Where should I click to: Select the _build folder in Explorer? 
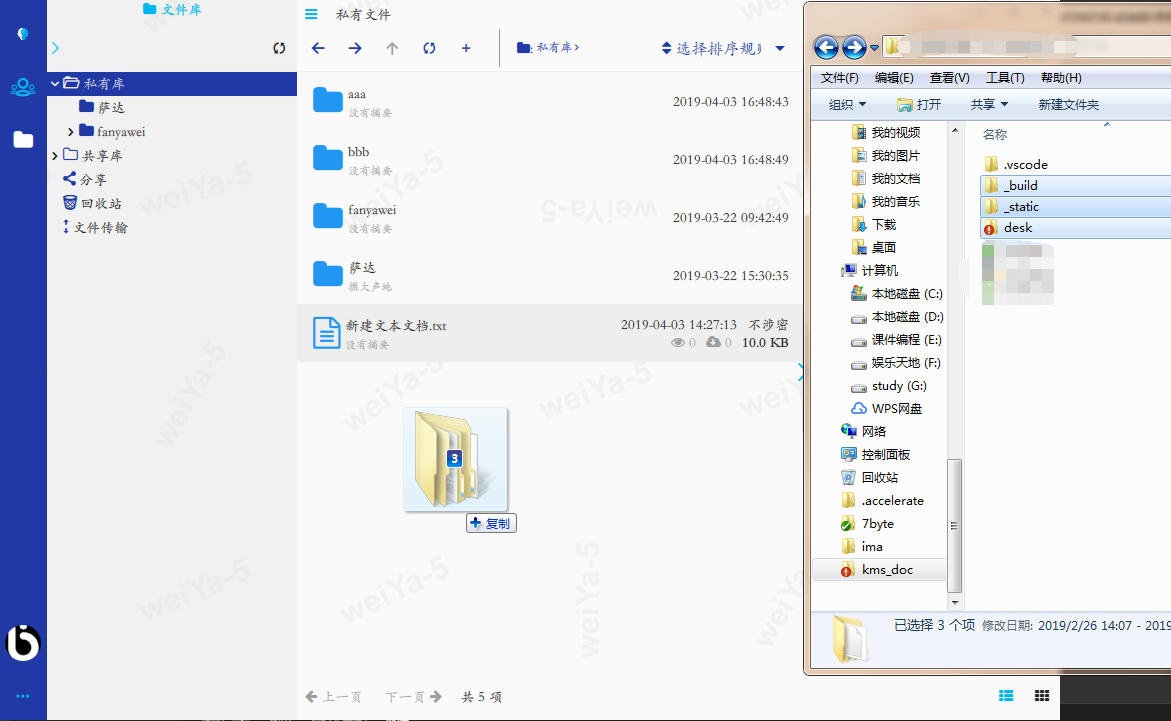point(1075,185)
